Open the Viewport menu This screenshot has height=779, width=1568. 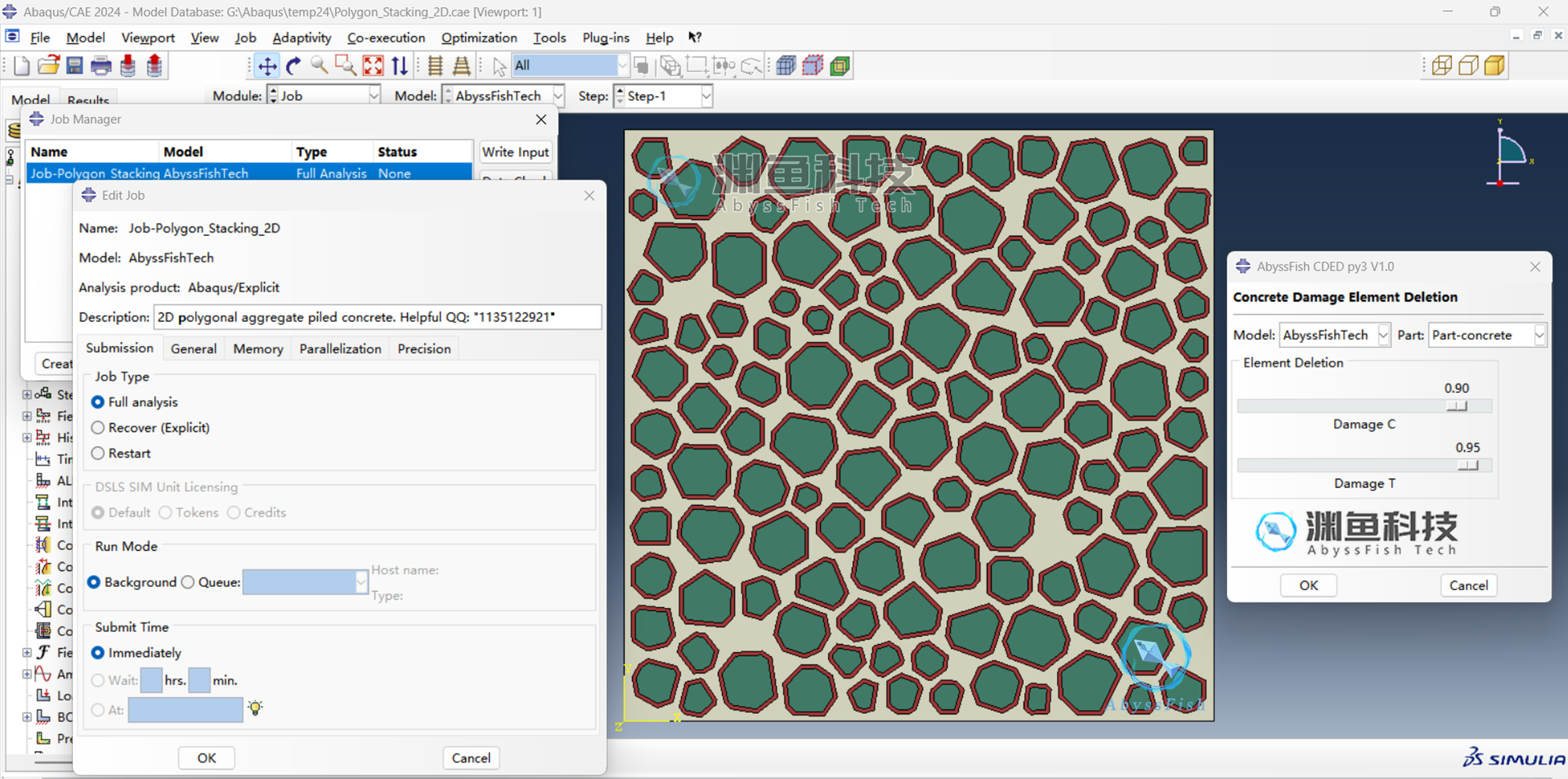point(148,38)
